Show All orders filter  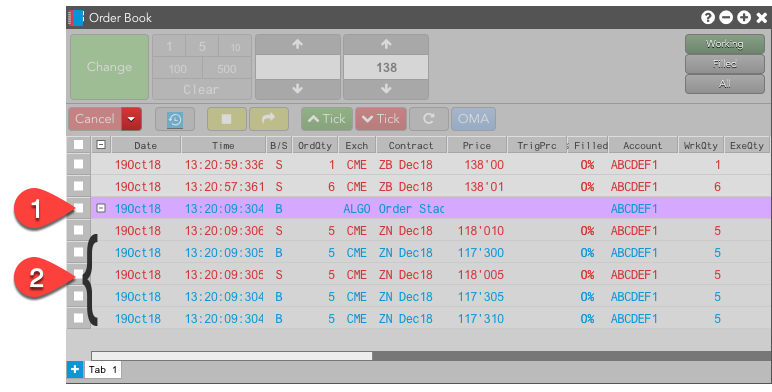[725, 84]
